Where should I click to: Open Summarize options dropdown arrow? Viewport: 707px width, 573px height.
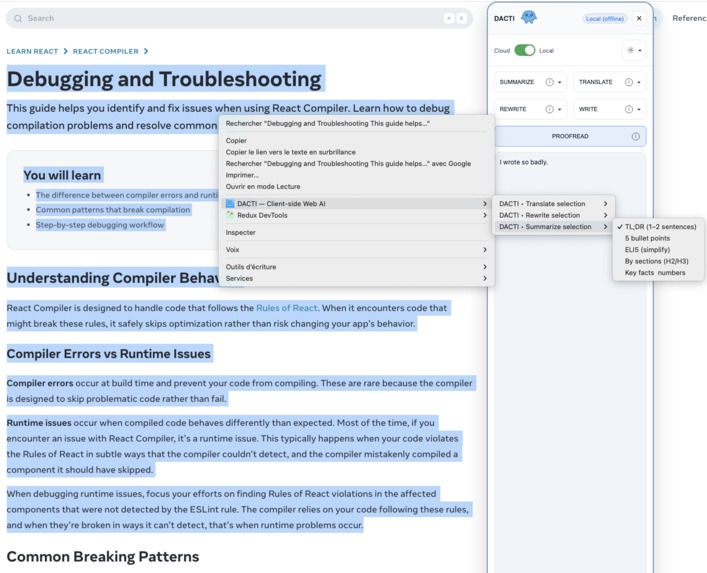coord(560,83)
